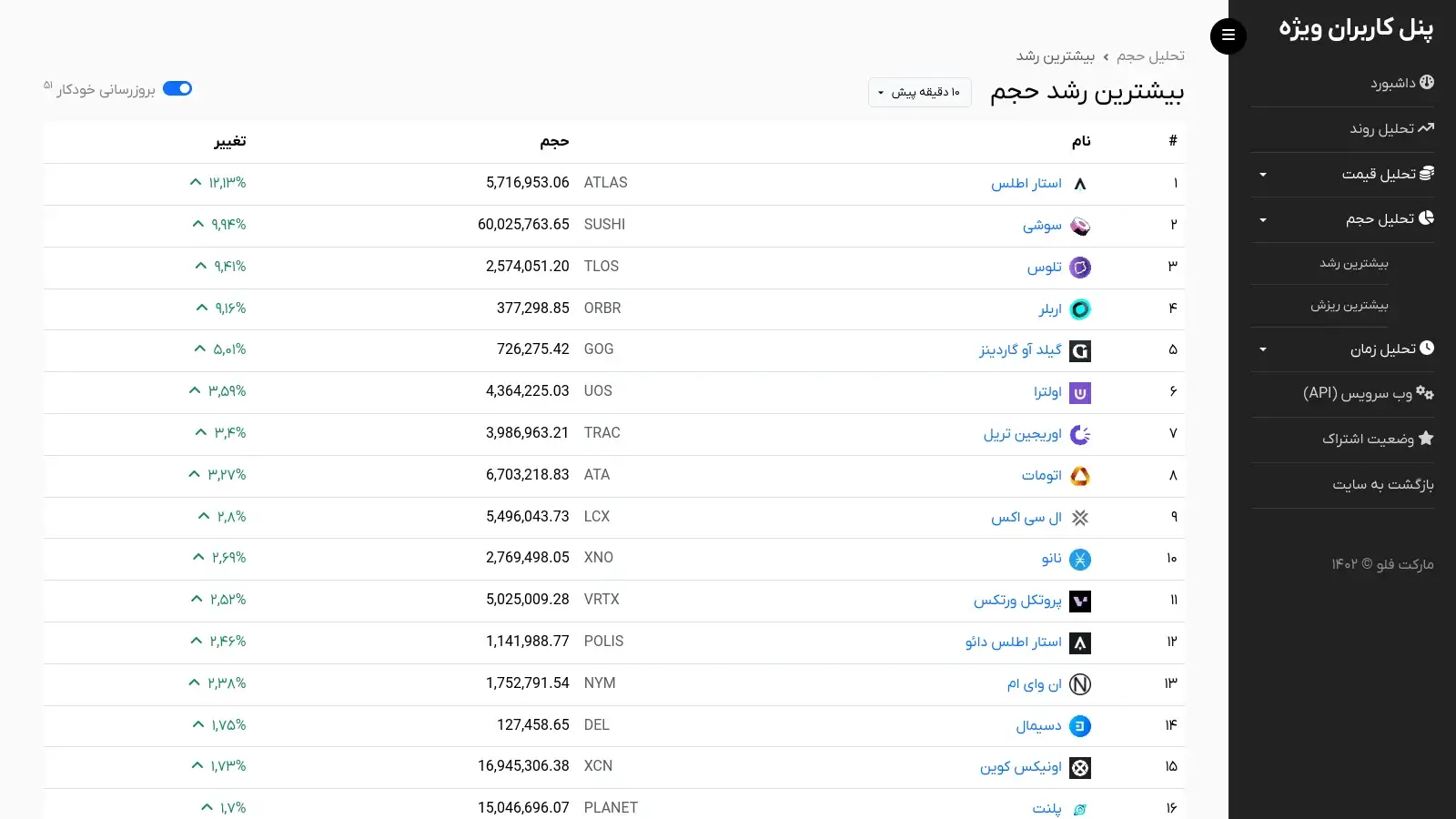
Task: Expand the تحلیل زمان menu arrow
Action: 1262,349
